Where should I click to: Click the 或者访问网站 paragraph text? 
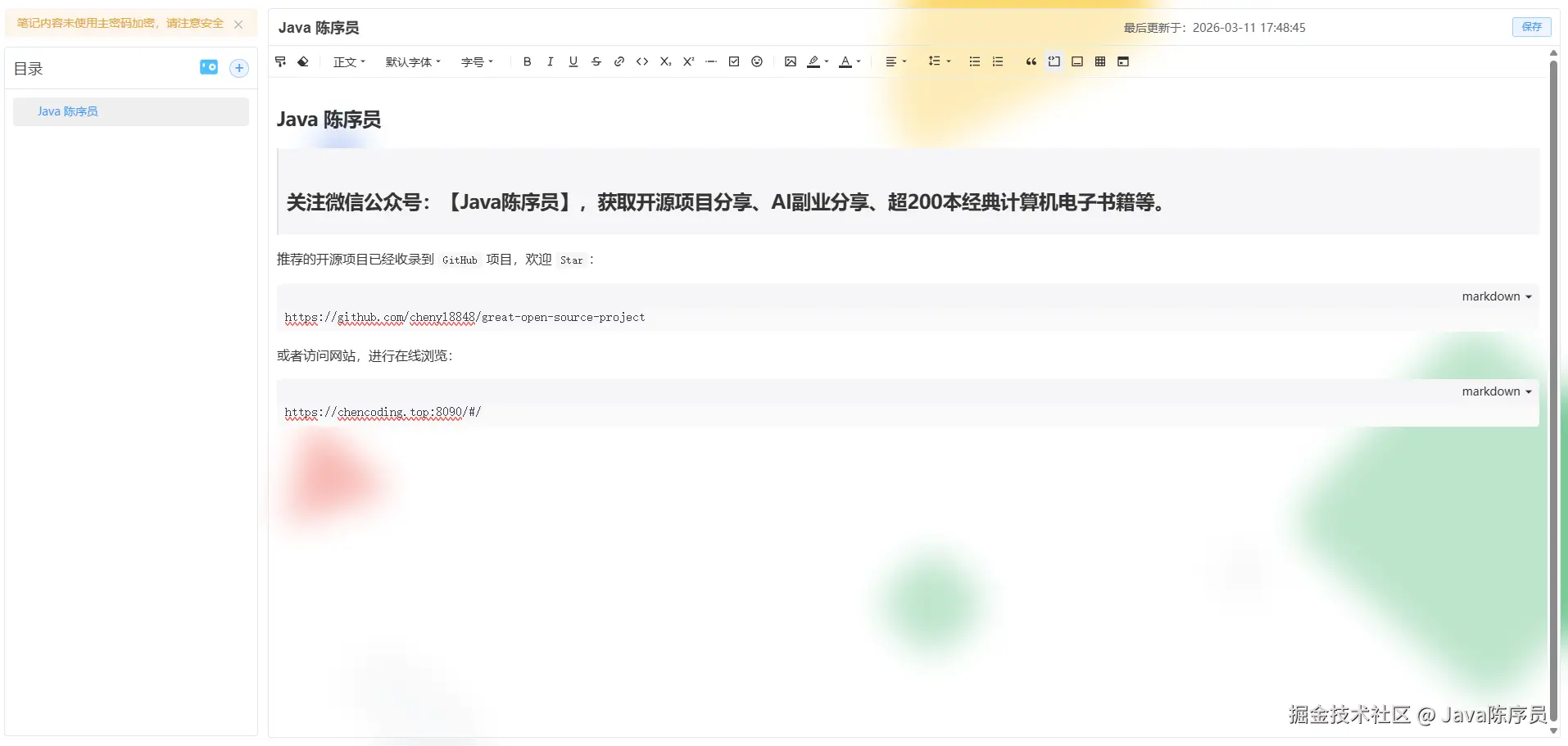(365, 355)
